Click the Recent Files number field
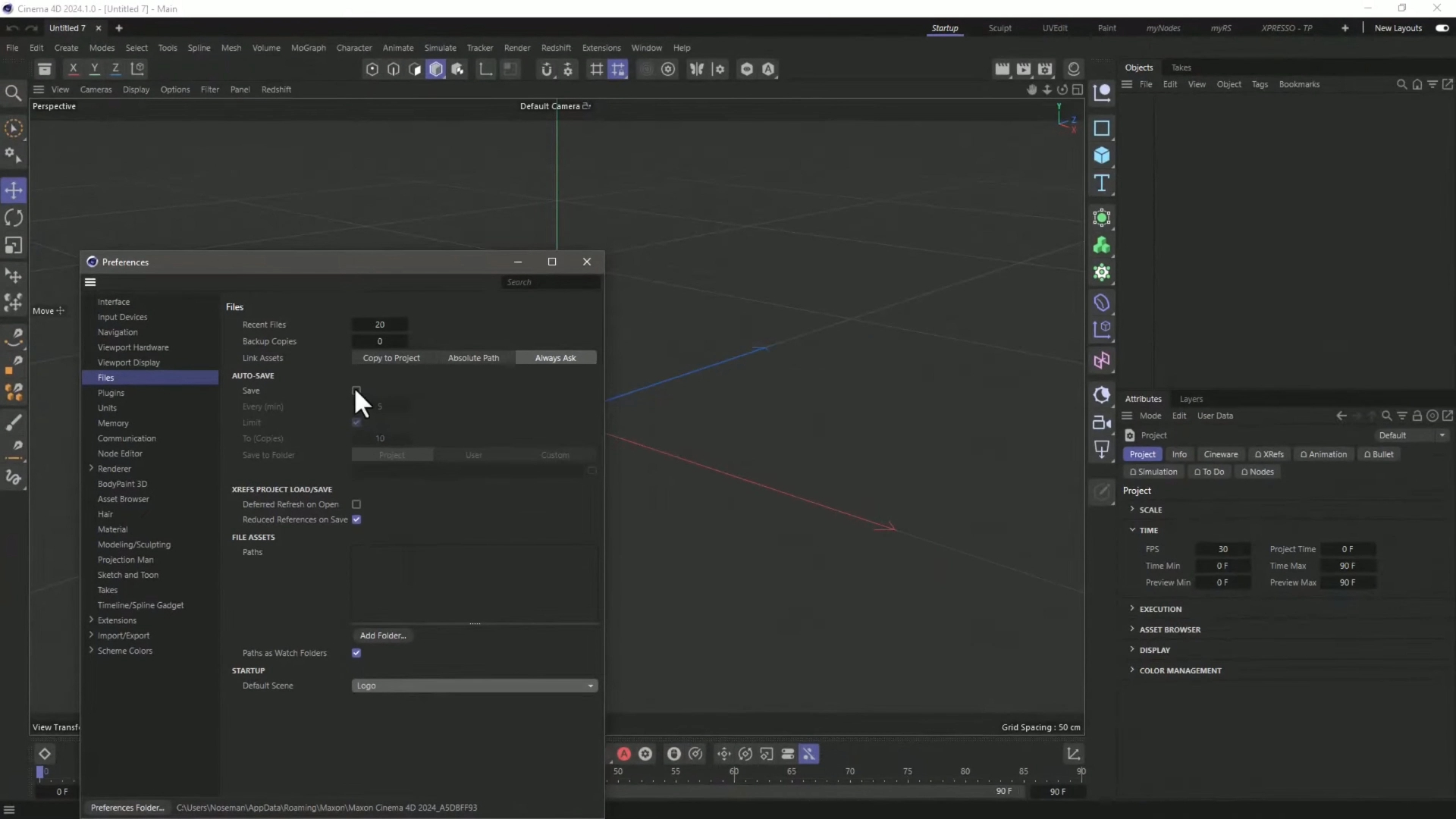The width and height of the screenshot is (1456, 819). (380, 325)
